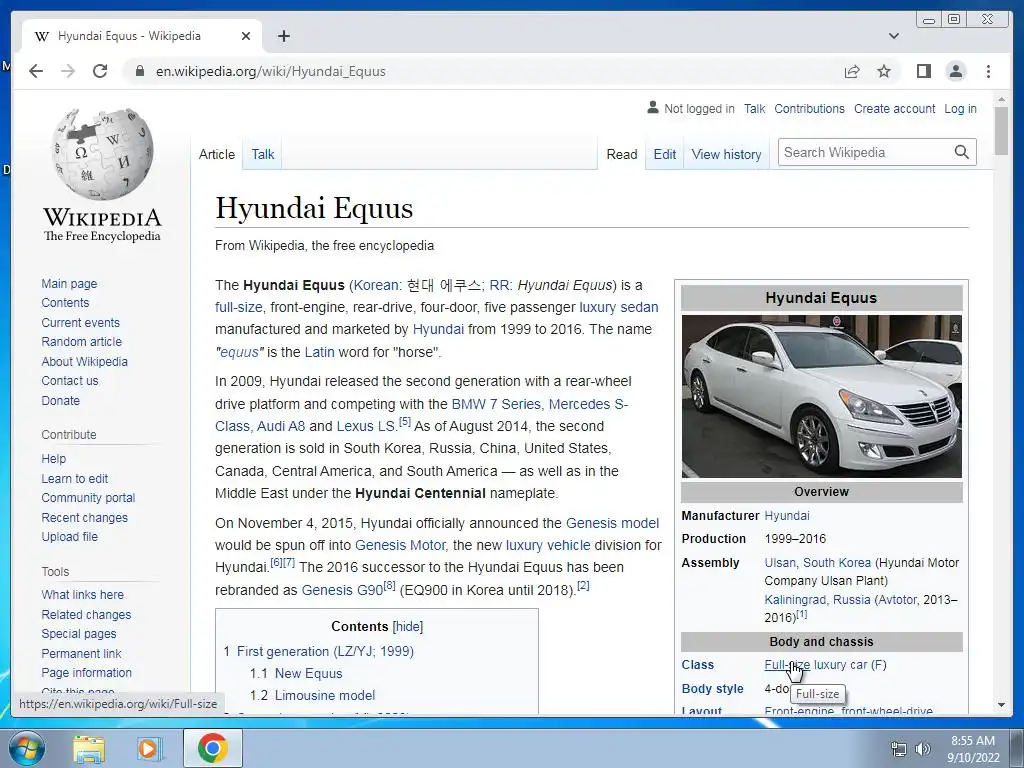Click the Current events sidebar link

[x=80, y=323]
